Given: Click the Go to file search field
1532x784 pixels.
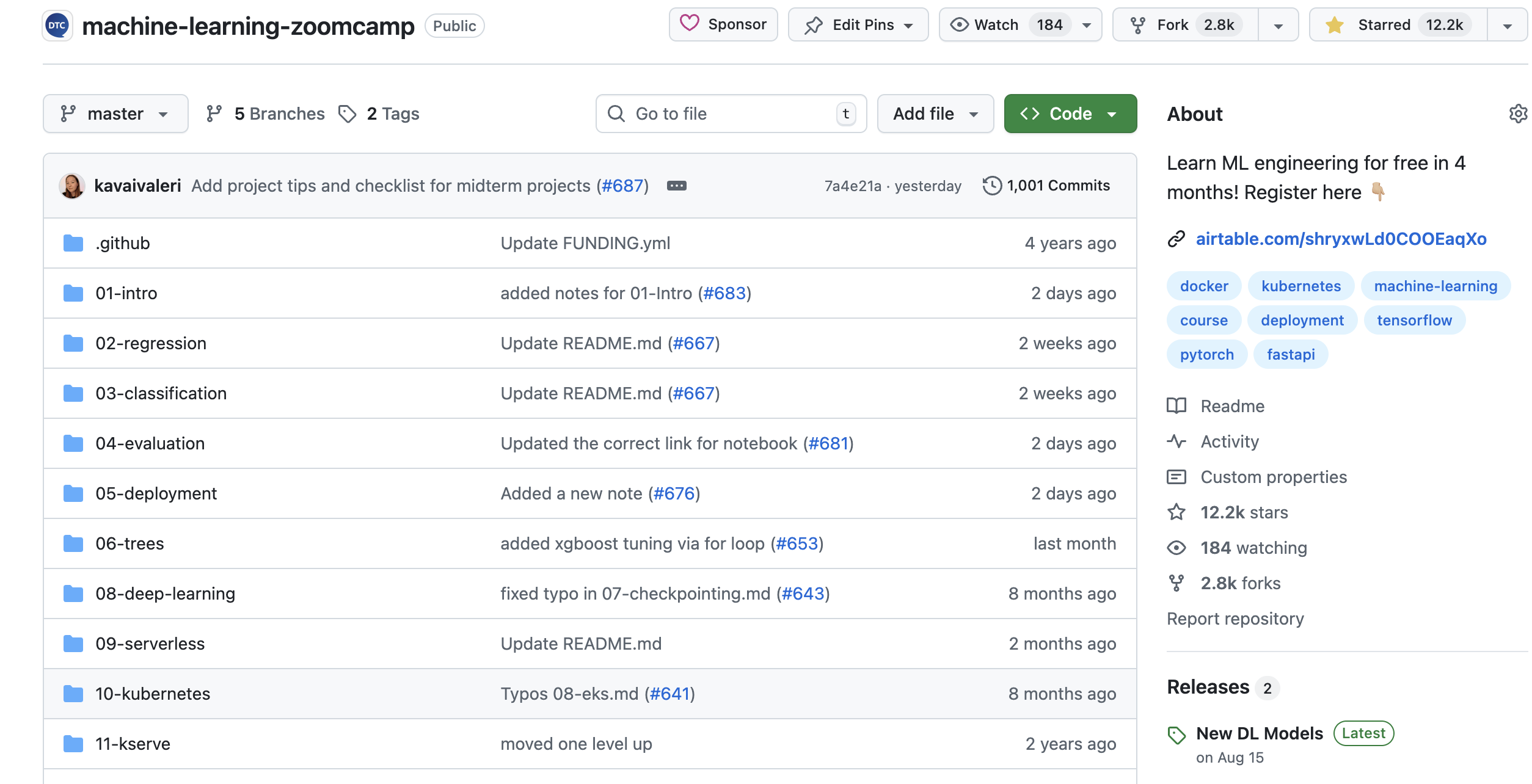Looking at the screenshot, I should tap(730, 114).
